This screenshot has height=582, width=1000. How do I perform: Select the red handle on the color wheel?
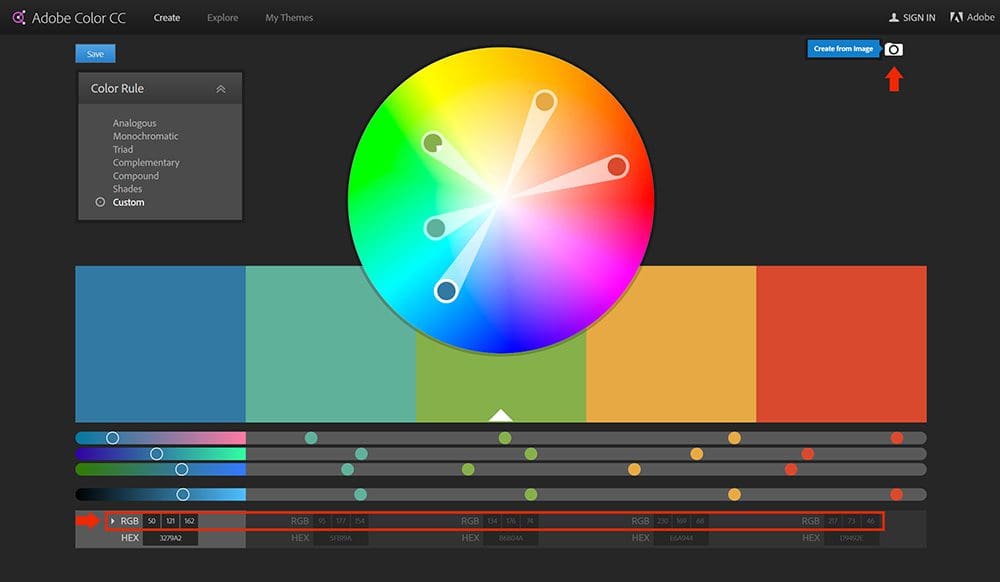click(617, 166)
